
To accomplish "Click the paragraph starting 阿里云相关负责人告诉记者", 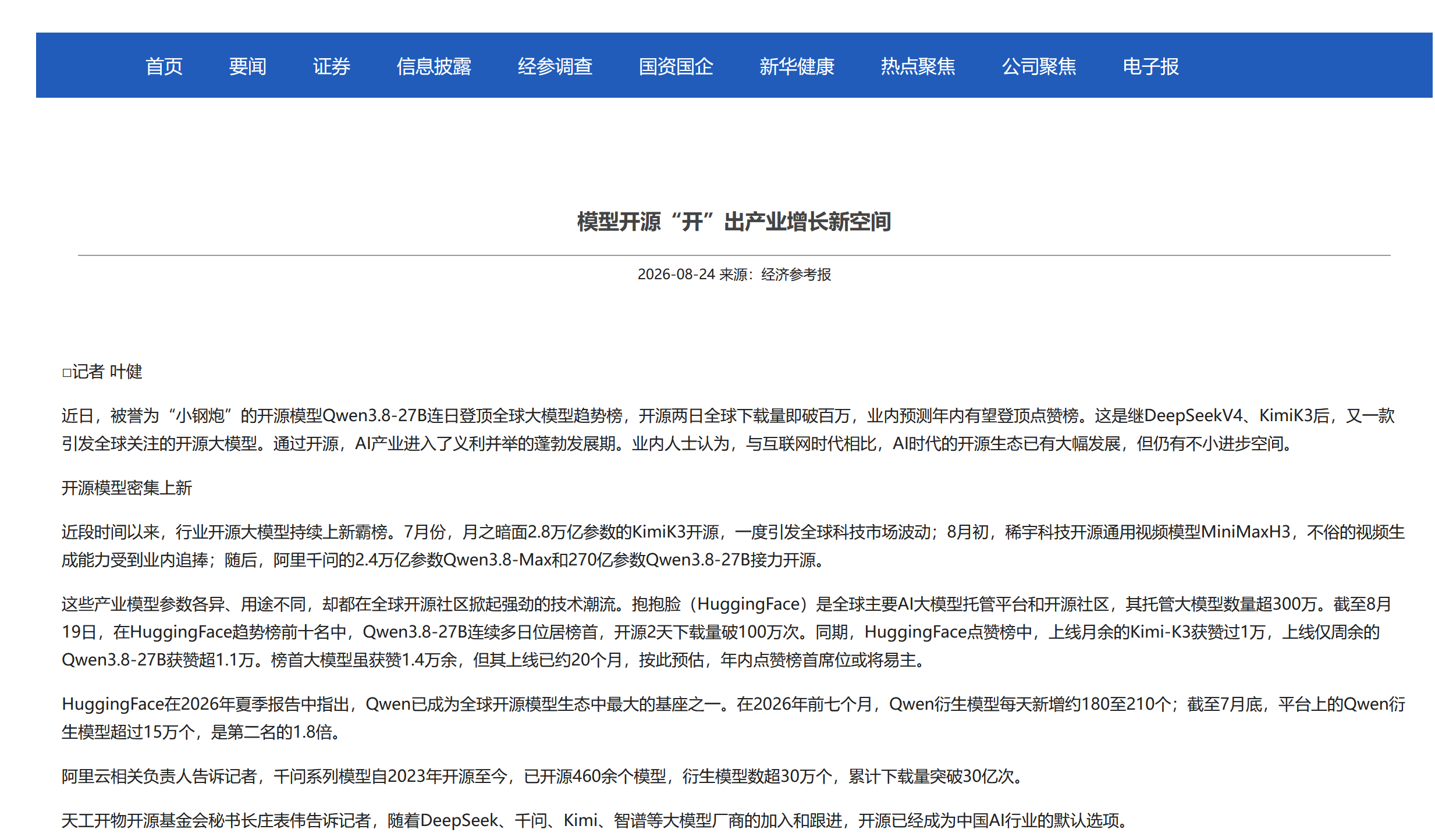I will pyautogui.click(x=542, y=776).
